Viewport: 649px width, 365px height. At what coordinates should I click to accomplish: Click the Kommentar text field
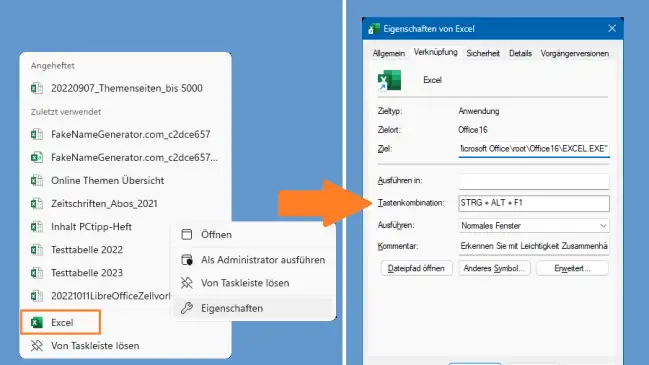534,246
